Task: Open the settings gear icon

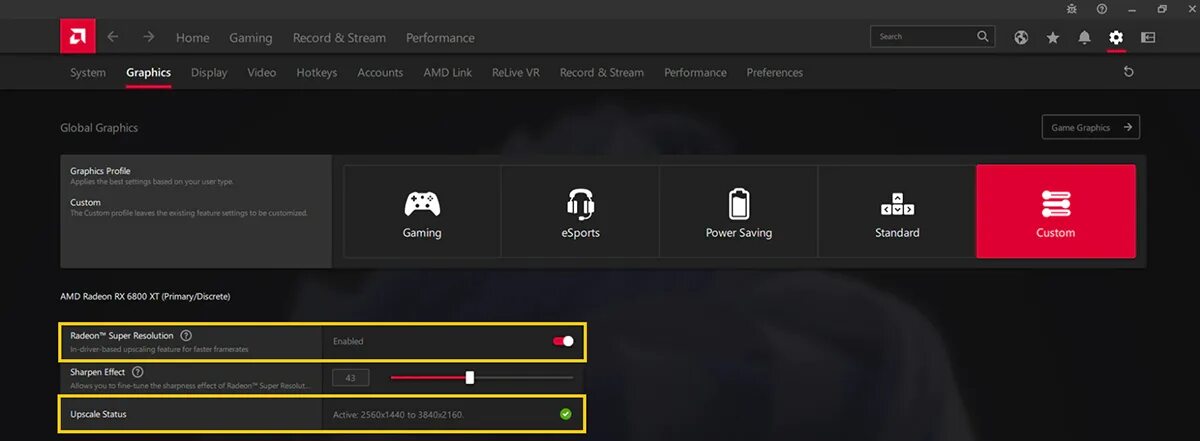Action: tap(1116, 38)
